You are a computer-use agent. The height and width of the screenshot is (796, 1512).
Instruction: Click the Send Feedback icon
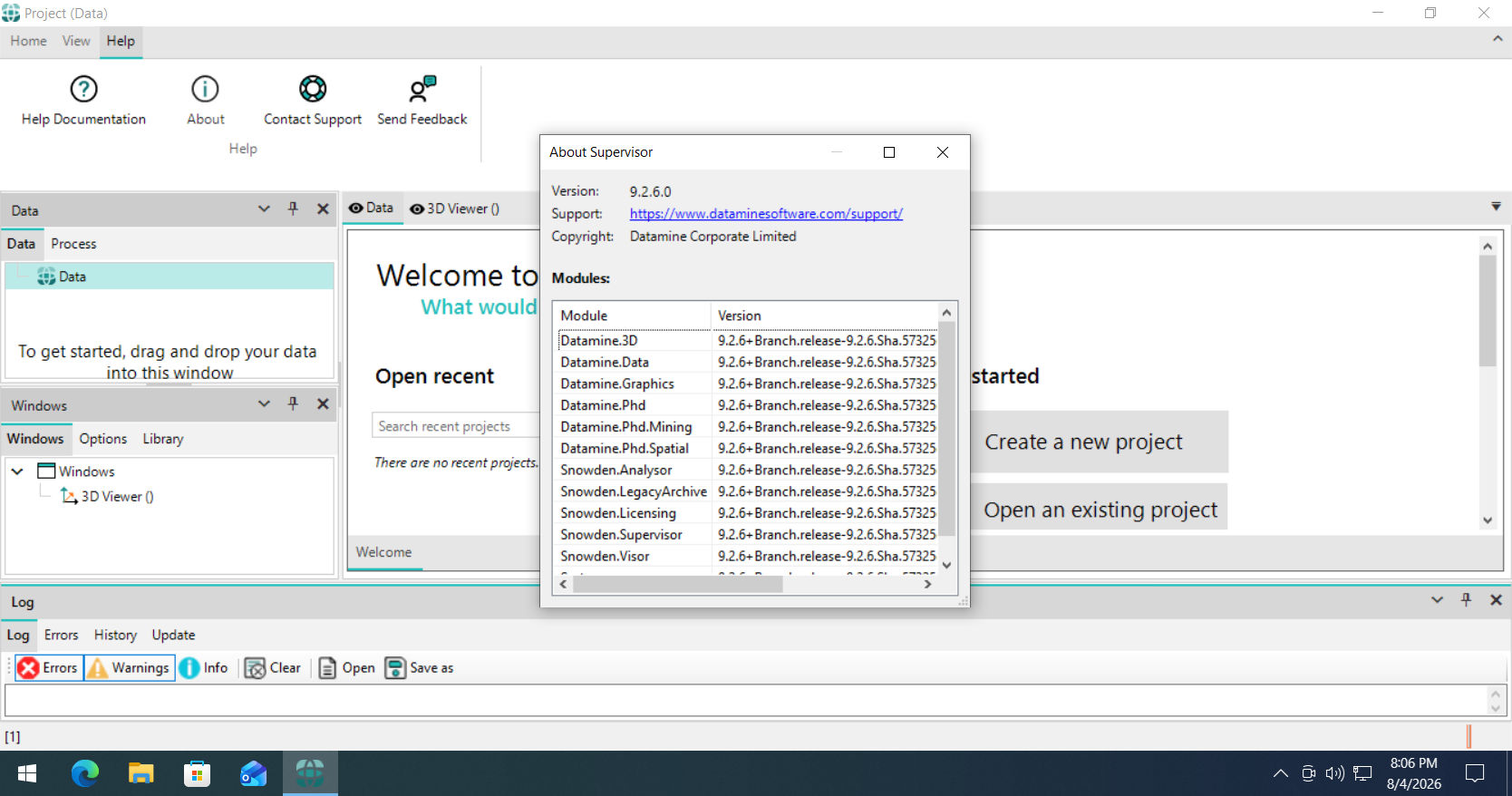coord(422,89)
